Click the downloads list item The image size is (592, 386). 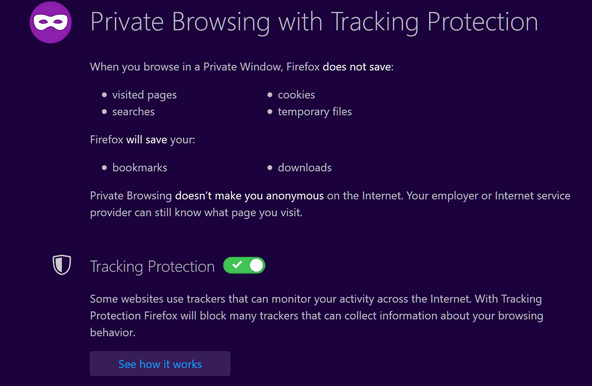point(305,168)
